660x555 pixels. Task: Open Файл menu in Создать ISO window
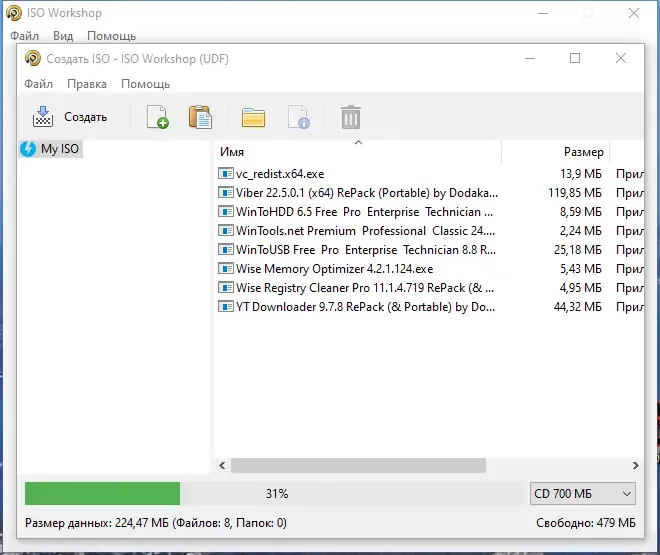tap(38, 84)
